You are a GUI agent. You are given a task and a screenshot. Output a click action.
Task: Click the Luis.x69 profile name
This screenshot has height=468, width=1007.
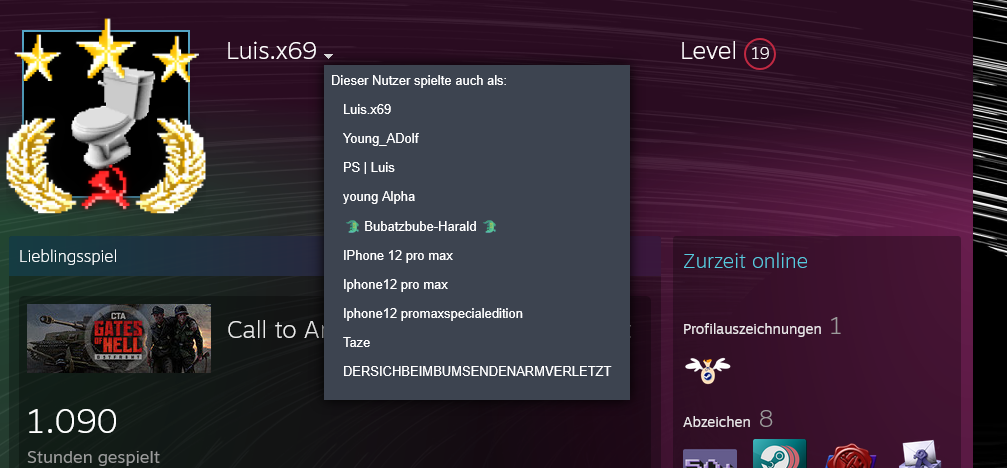click(x=272, y=51)
